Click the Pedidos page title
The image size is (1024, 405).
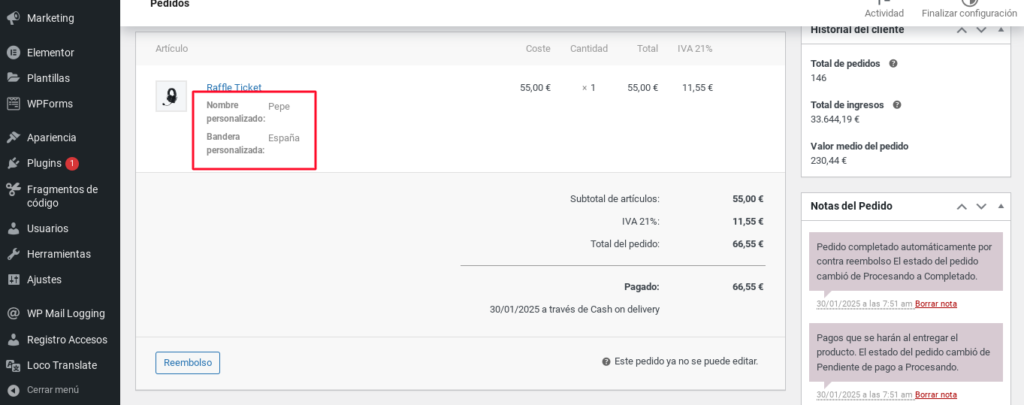(170, 4)
